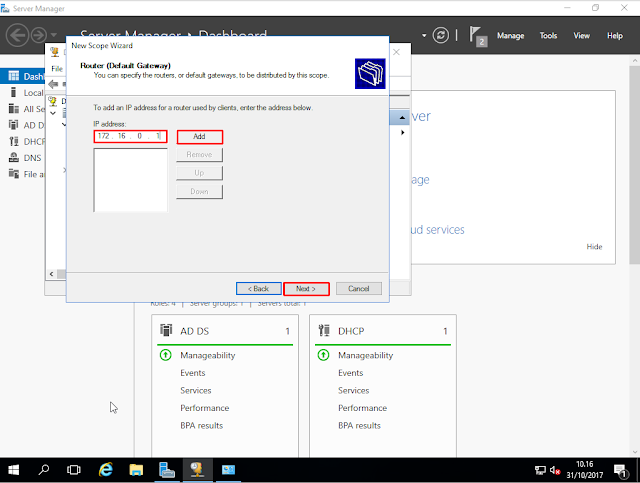
Task: Click Server Manager back navigation arrow
Action: coord(17,36)
